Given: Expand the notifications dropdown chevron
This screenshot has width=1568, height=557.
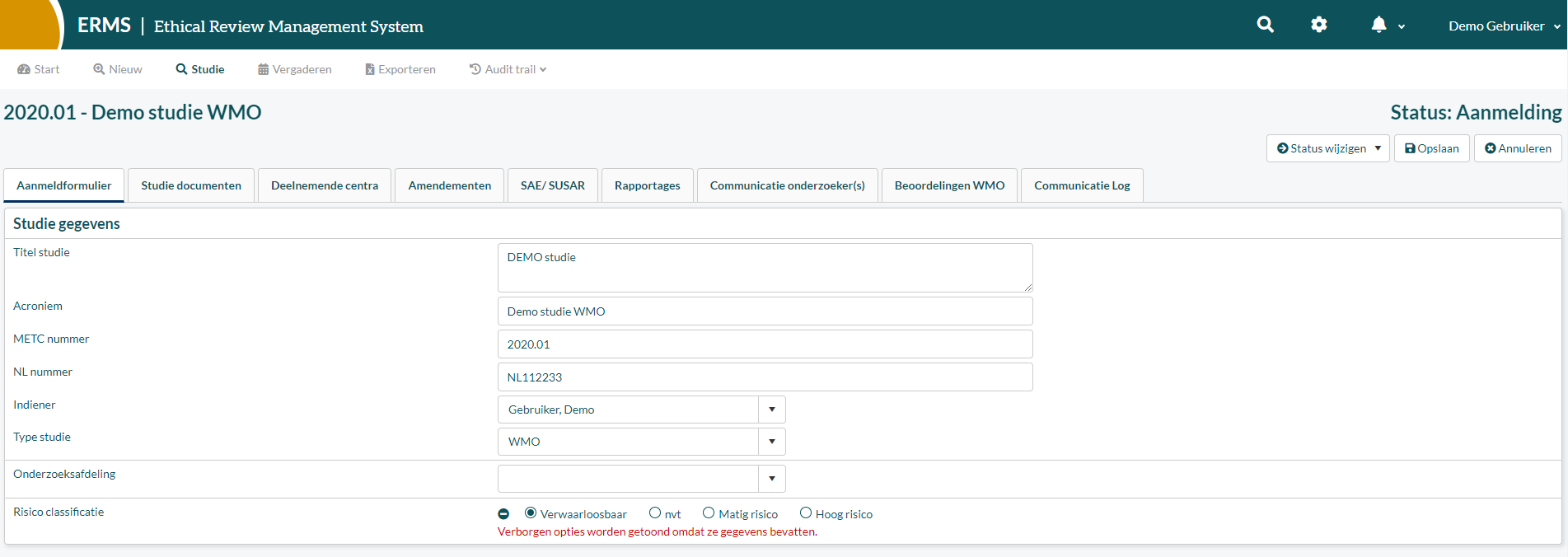Looking at the screenshot, I should pos(1402,26).
